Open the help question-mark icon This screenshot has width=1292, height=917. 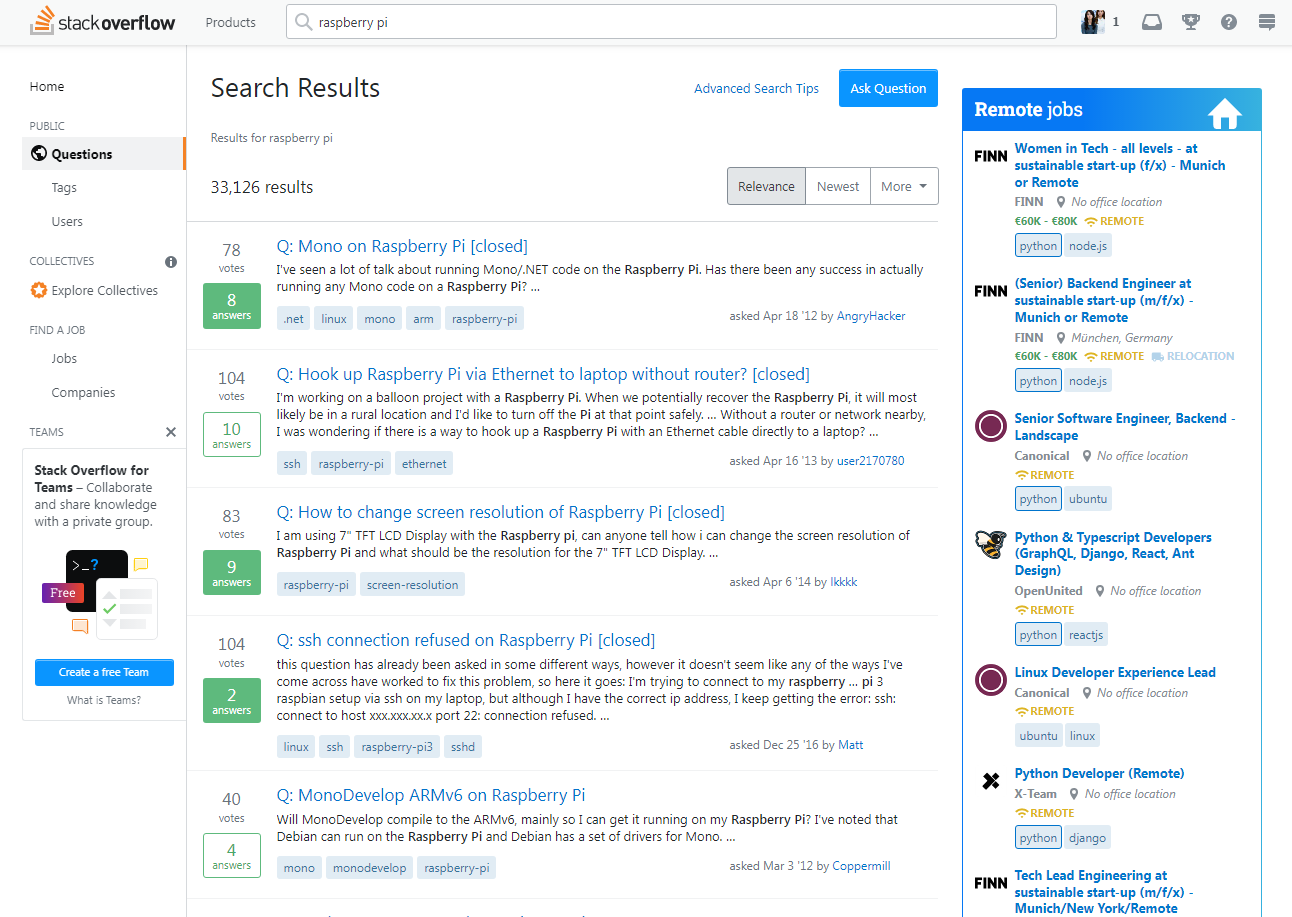pyautogui.click(x=1229, y=22)
